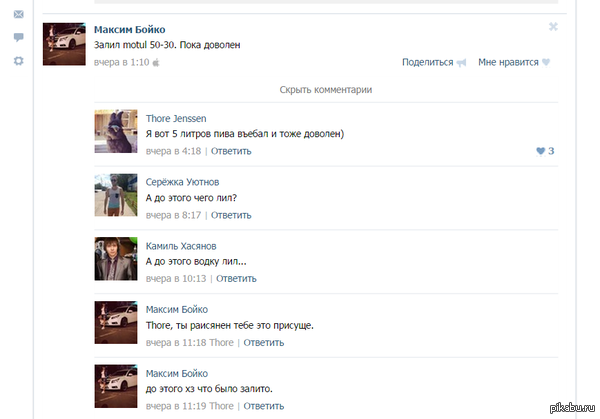This screenshot has width=600, height=419.
Task: Open settings gear icon in left sidebar
Action: [x=18, y=61]
